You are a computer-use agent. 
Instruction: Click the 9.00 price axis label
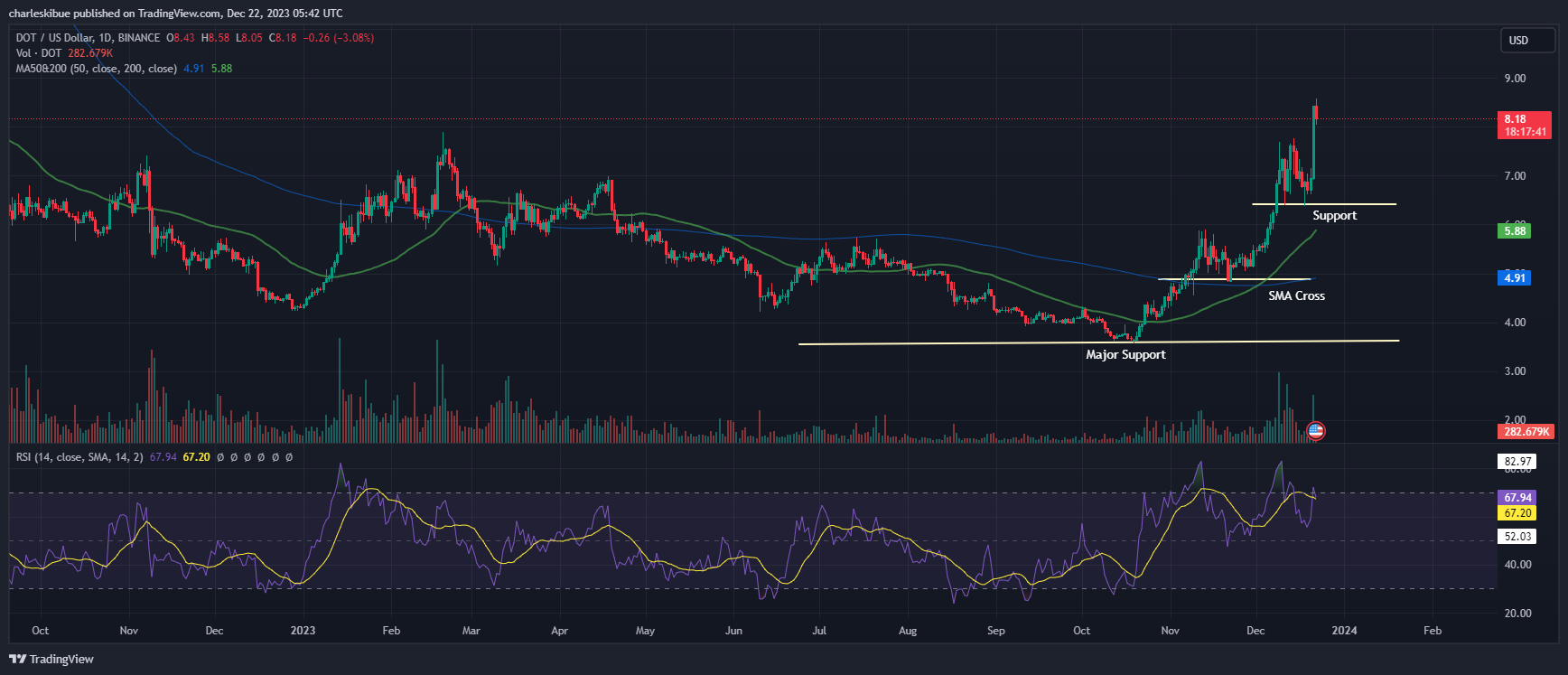click(x=1515, y=79)
